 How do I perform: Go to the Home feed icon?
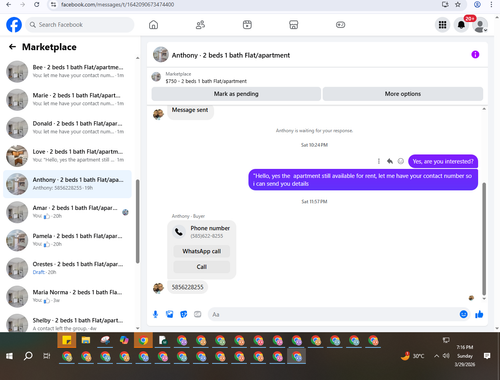tap(153, 25)
